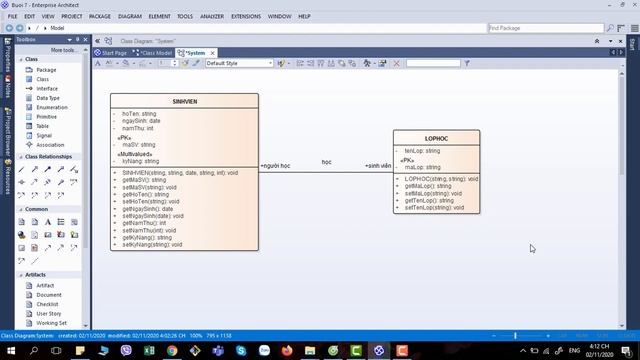Click the text format 'A' icon in diagram toolbar
The width and height of the screenshot is (640, 360).
click(x=98, y=63)
